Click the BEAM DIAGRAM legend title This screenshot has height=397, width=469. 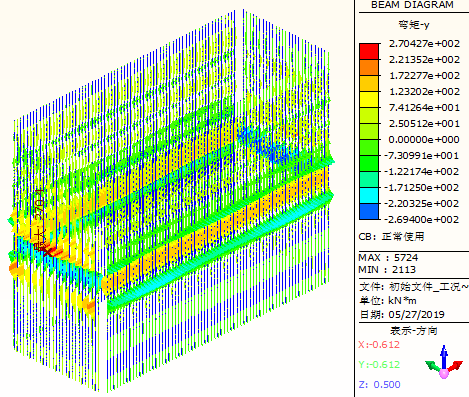(x=412, y=5)
